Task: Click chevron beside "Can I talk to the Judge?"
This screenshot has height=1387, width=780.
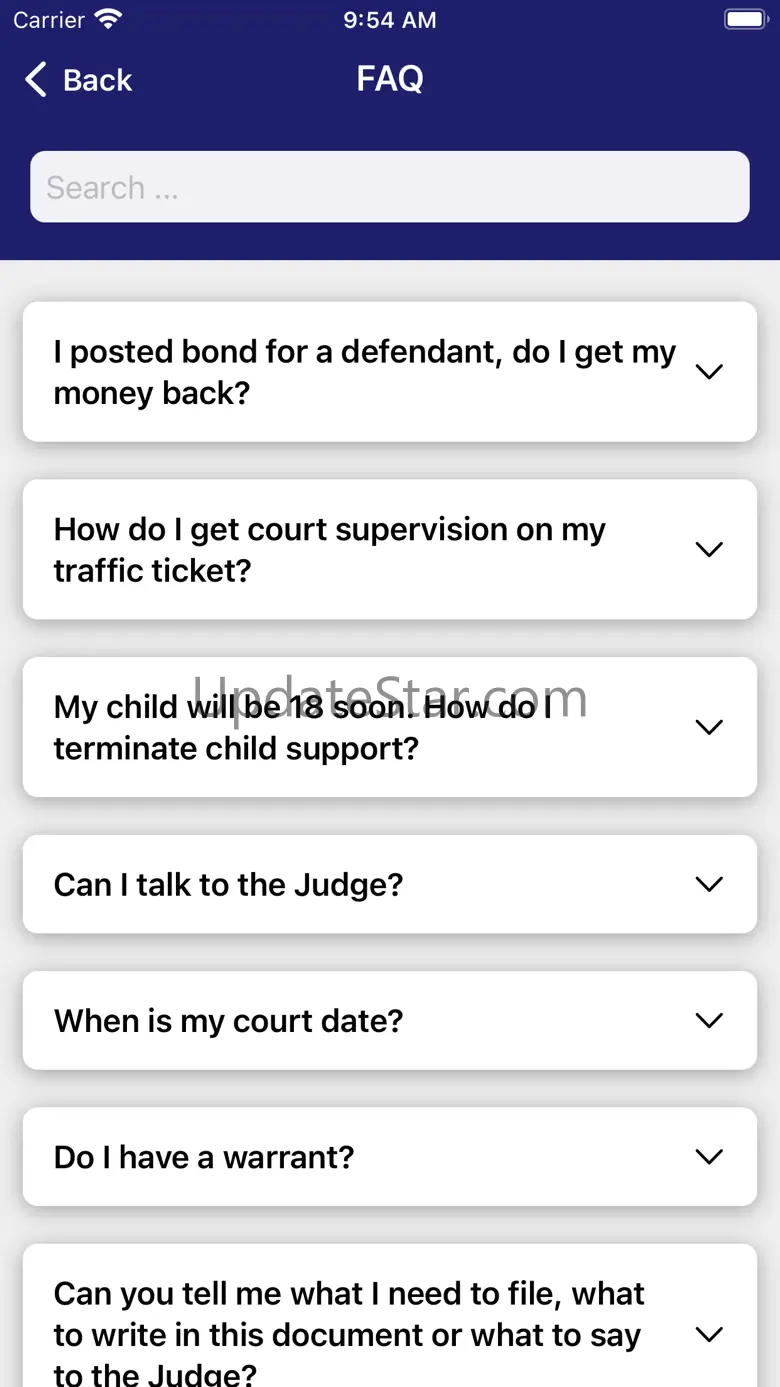Action: (x=709, y=885)
